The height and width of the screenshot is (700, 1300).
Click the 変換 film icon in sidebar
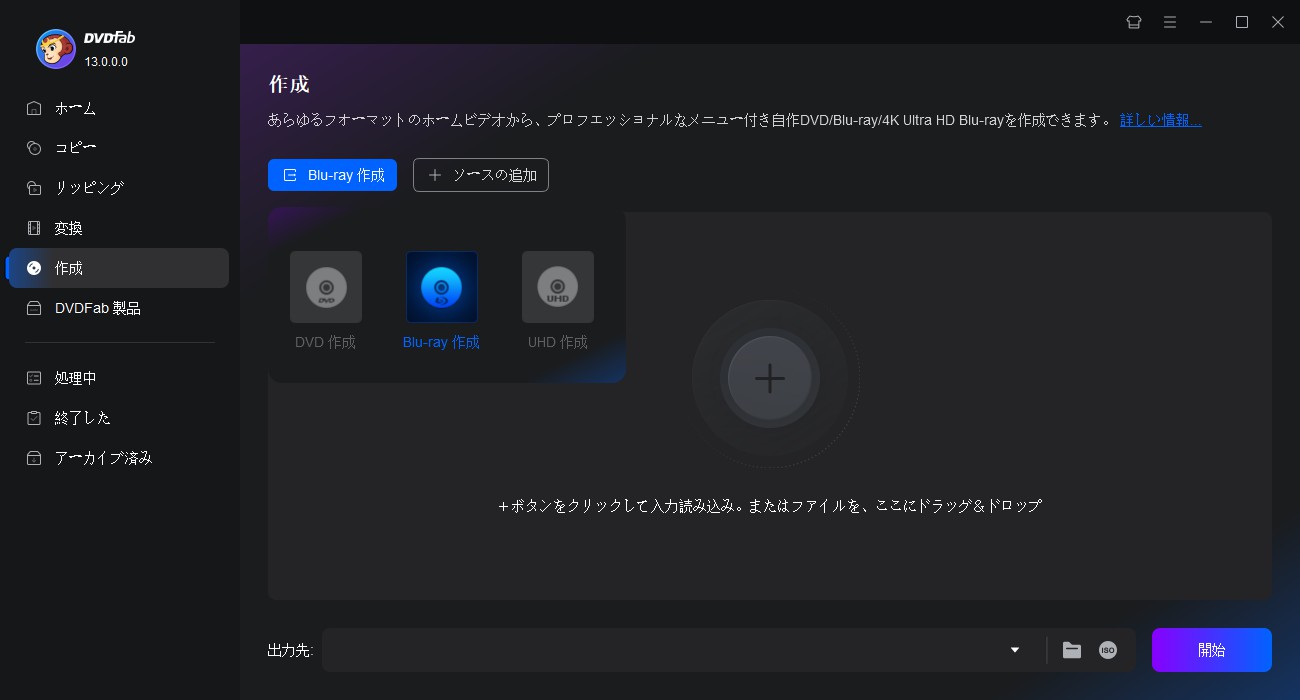(x=34, y=228)
